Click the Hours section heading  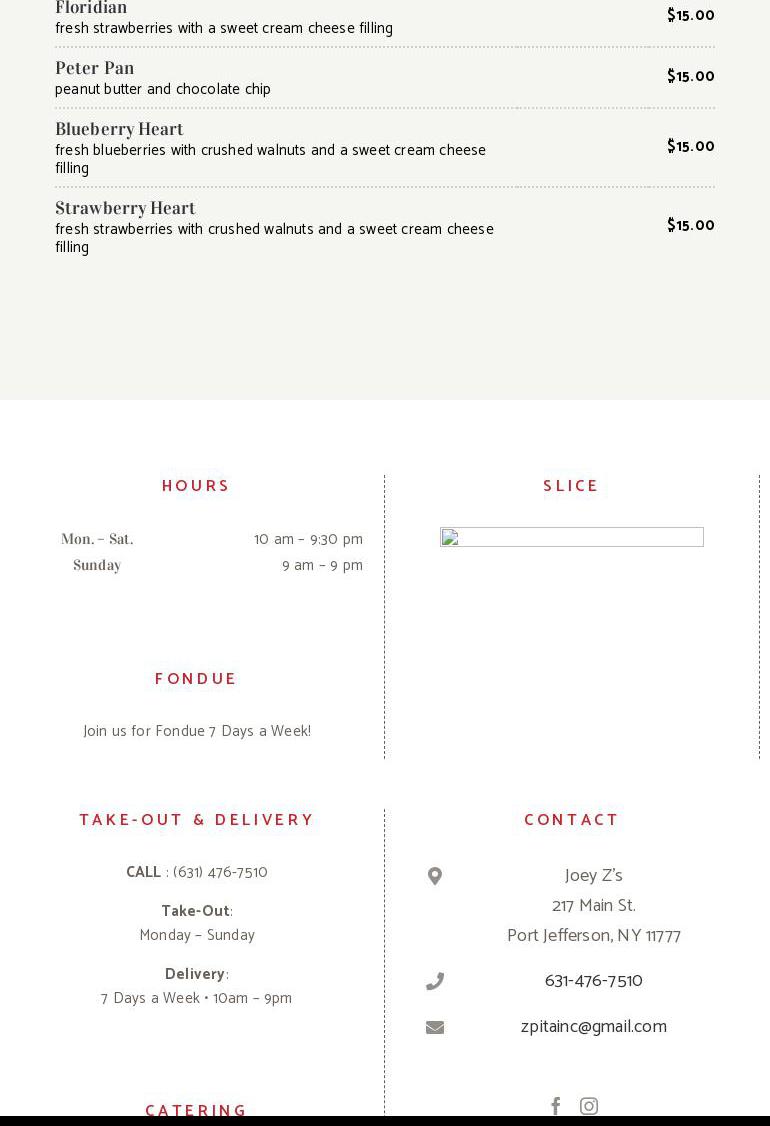click(196, 486)
